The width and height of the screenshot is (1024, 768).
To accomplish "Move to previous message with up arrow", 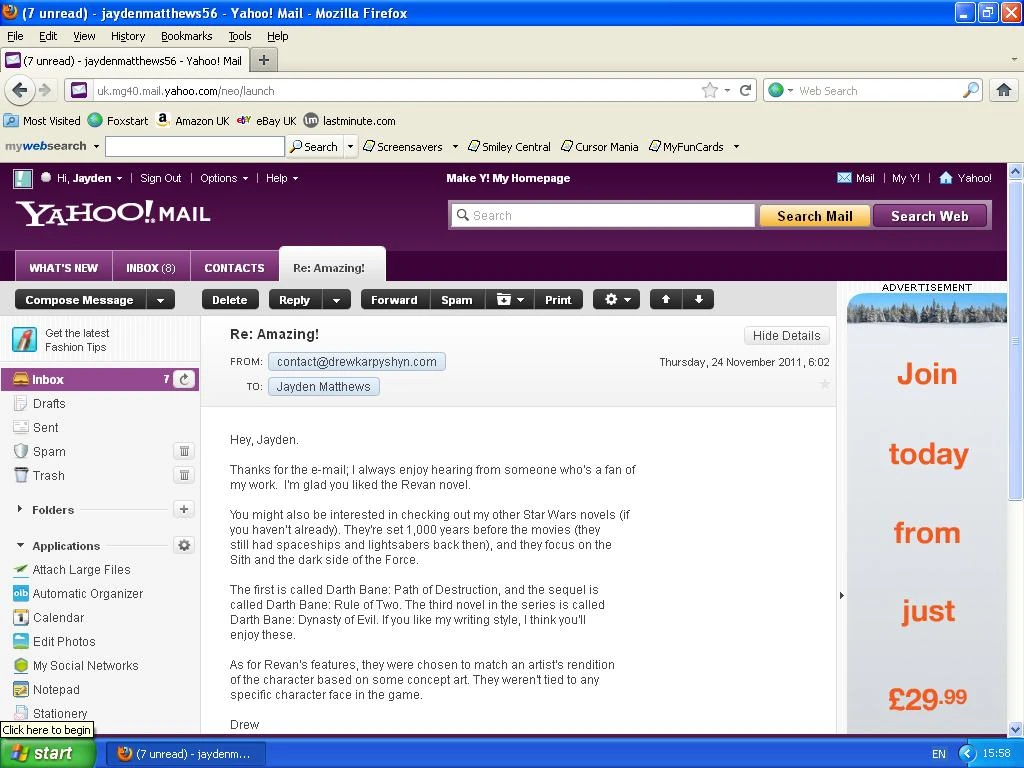I will [x=666, y=300].
